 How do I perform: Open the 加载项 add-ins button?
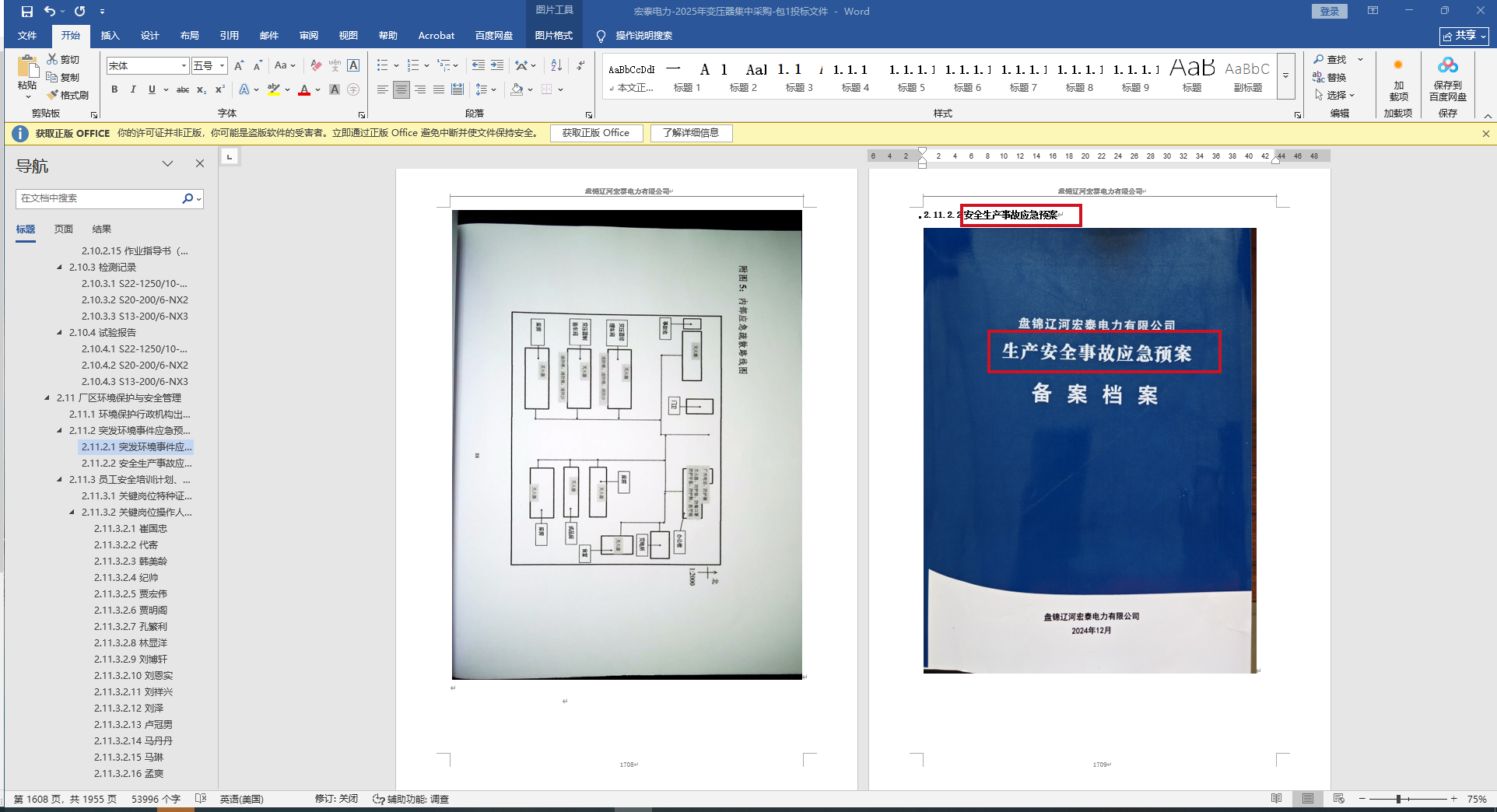click(1398, 80)
